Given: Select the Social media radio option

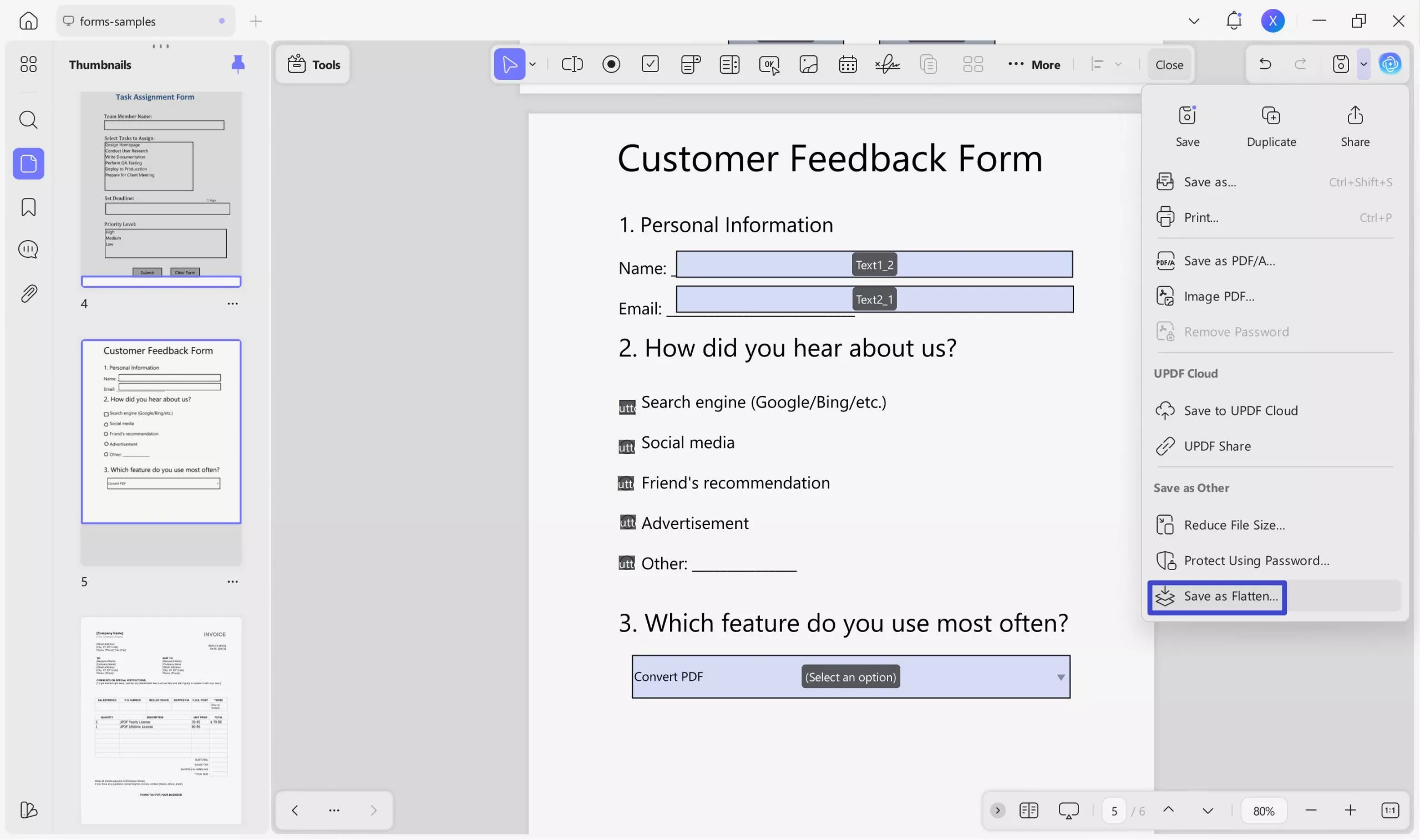Looking at the screenshot, I should click(627, 446).
